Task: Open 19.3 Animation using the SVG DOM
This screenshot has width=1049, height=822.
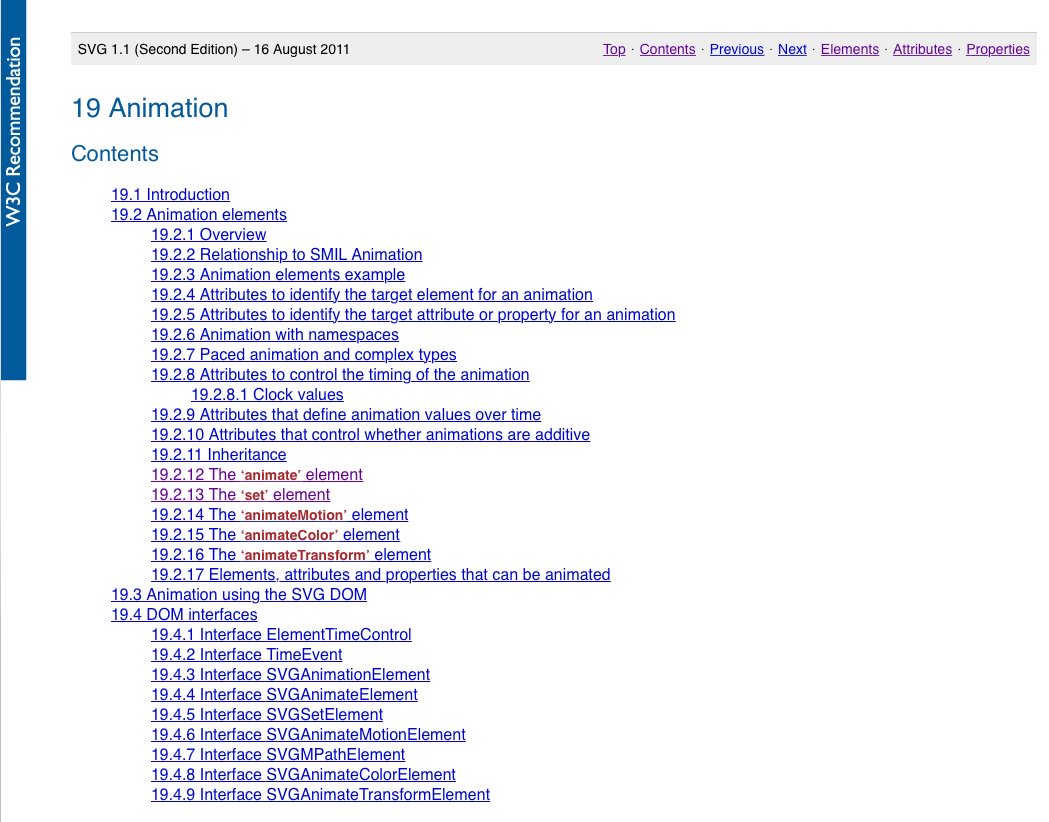Action: click(x=239, y=595)
